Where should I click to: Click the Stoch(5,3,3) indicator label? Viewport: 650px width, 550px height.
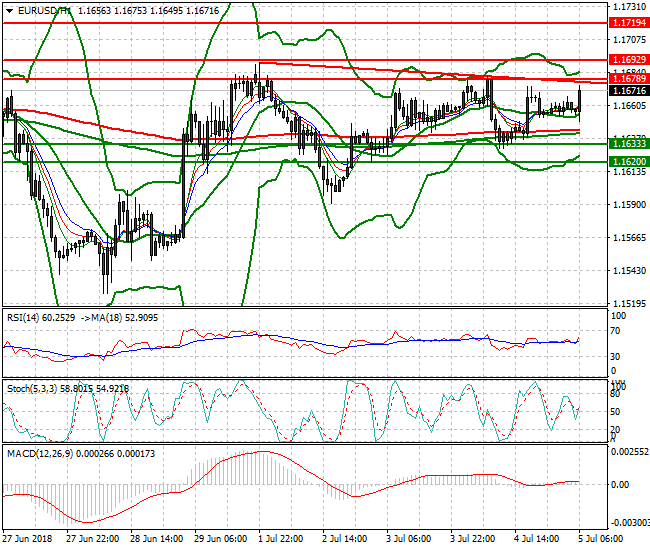(32, 385)
